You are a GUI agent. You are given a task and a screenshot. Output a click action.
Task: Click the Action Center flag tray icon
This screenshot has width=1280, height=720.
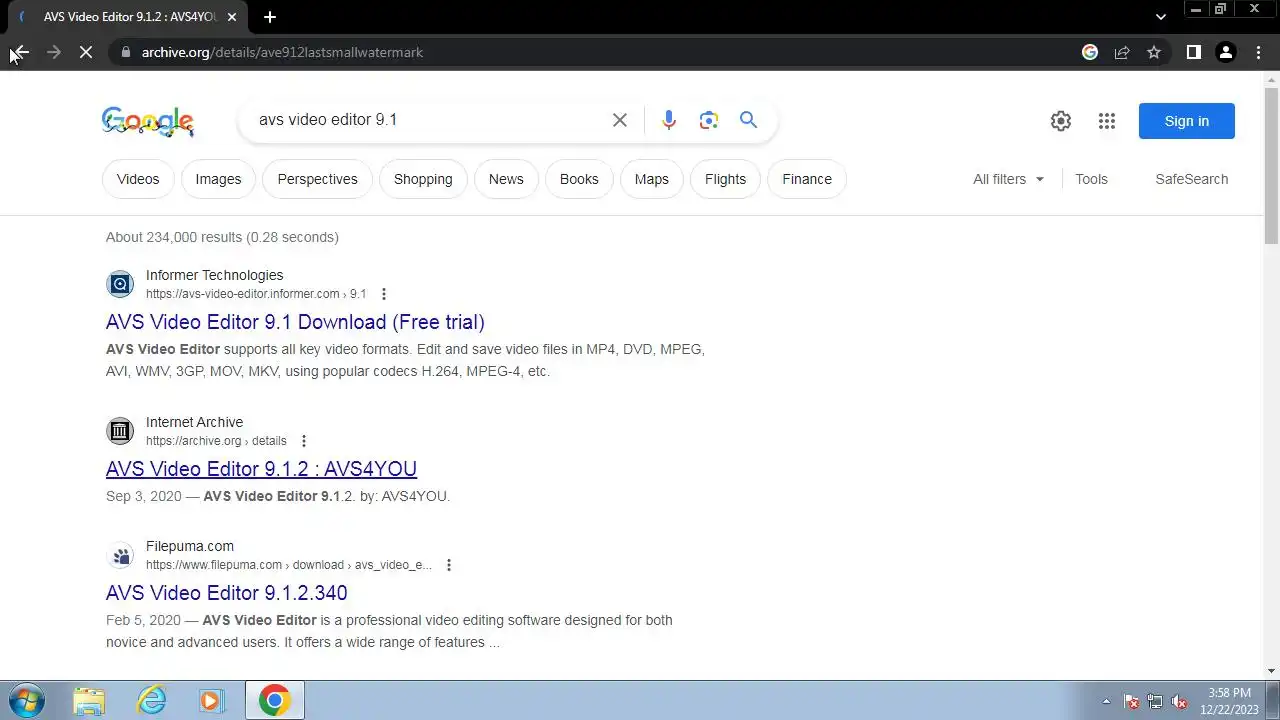click(1131, 701)
